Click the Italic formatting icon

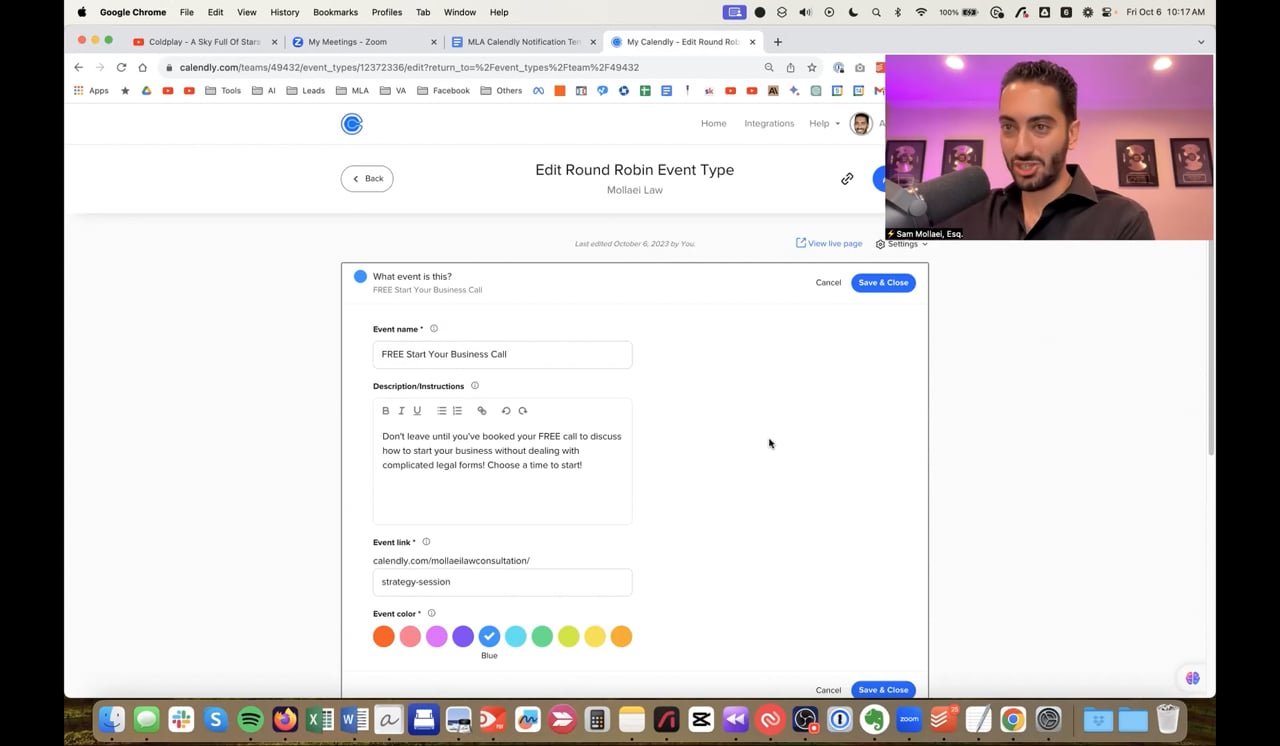click(x=401, y=411)
